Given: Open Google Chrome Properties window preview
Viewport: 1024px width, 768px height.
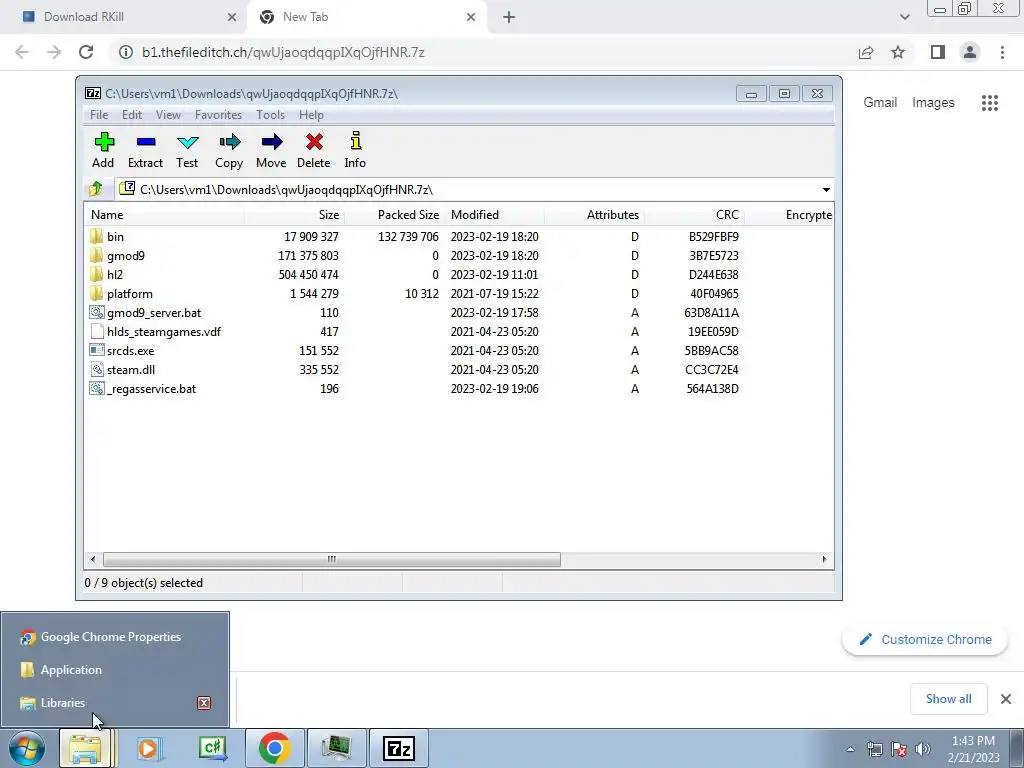Looking at the screenshot, I should [x=114, y=637].
